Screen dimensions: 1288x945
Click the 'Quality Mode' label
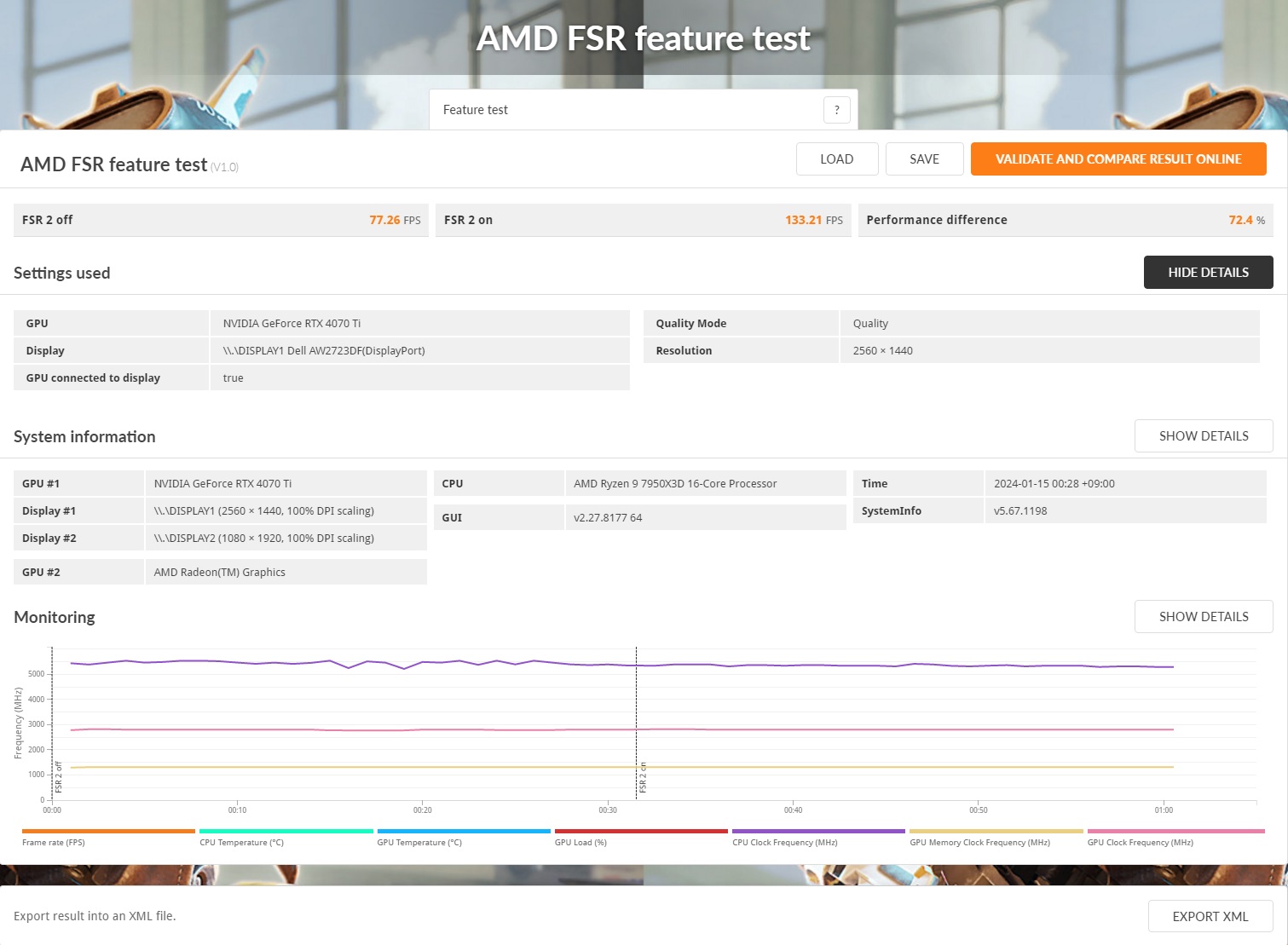691,324
